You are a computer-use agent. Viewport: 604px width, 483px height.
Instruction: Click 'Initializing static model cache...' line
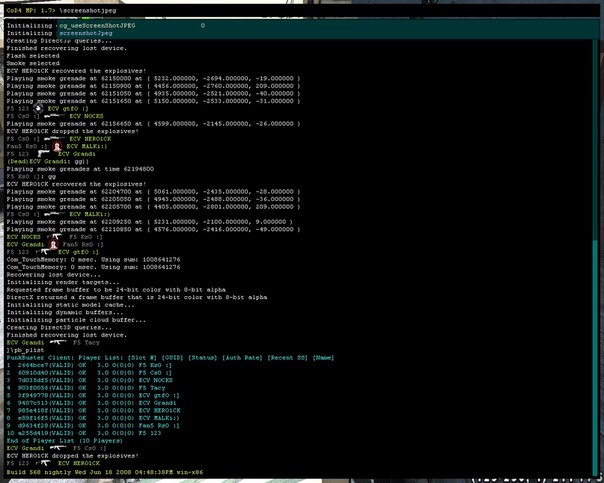[x=70, y=305]
